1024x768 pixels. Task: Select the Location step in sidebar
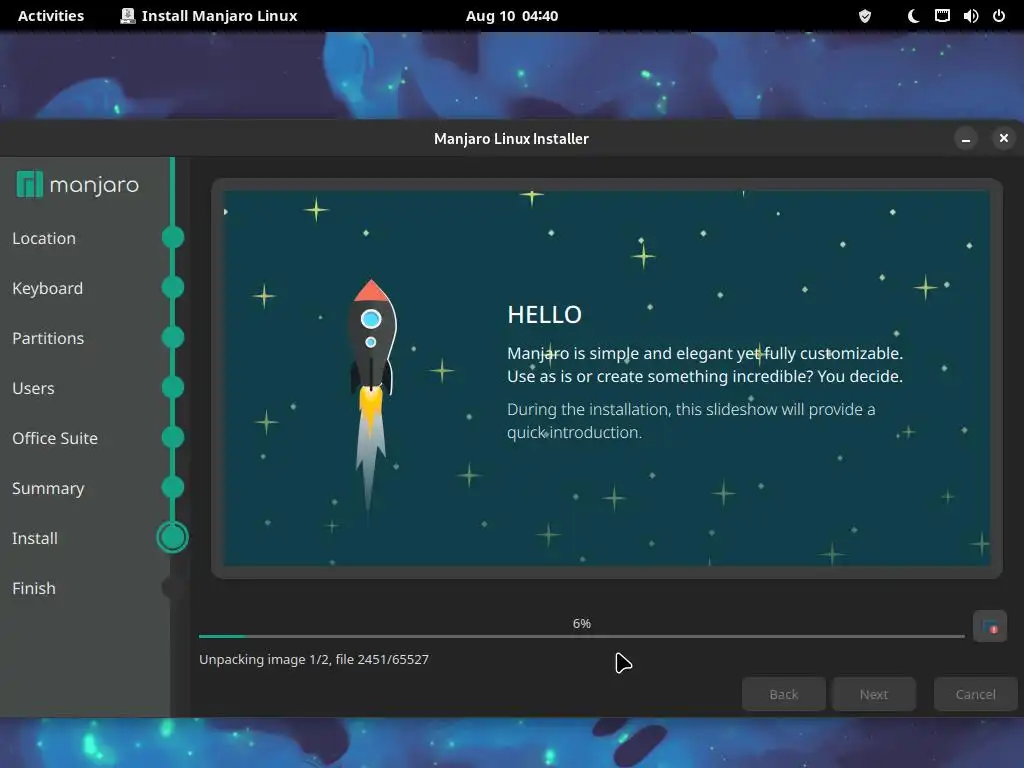tap(44, 238)
